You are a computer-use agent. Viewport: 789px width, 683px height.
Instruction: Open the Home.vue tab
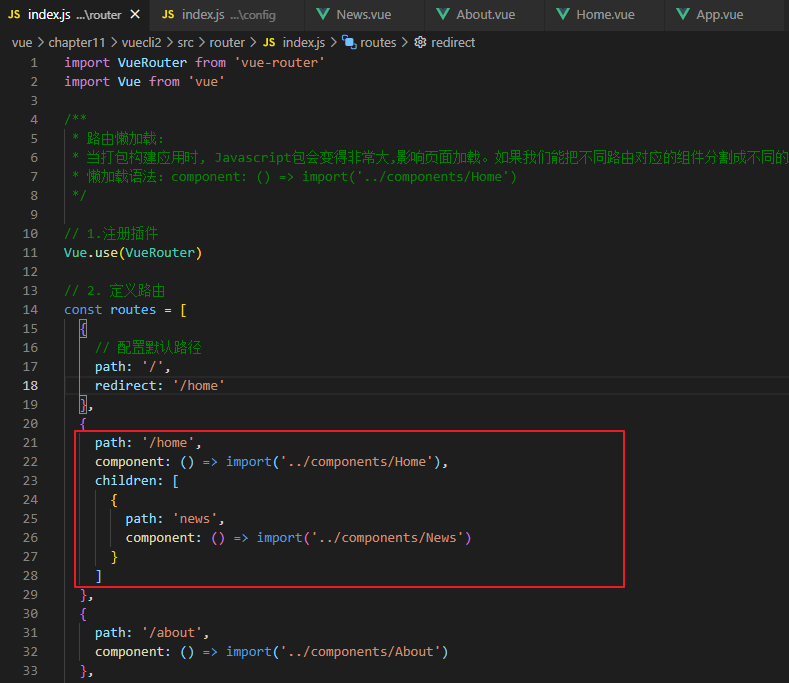[x=605, y=15]
